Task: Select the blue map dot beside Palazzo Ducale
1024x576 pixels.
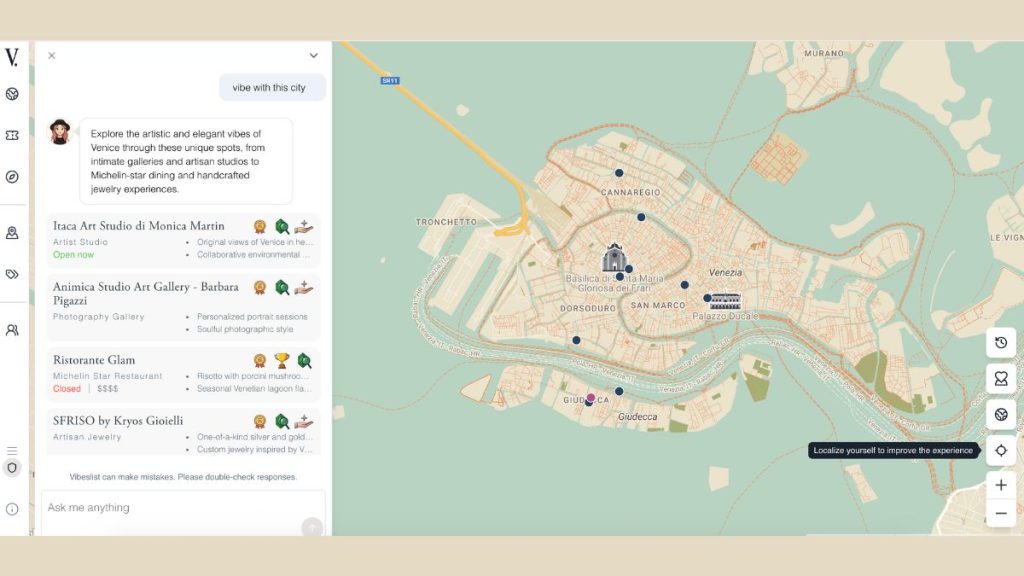Action: 707,298
